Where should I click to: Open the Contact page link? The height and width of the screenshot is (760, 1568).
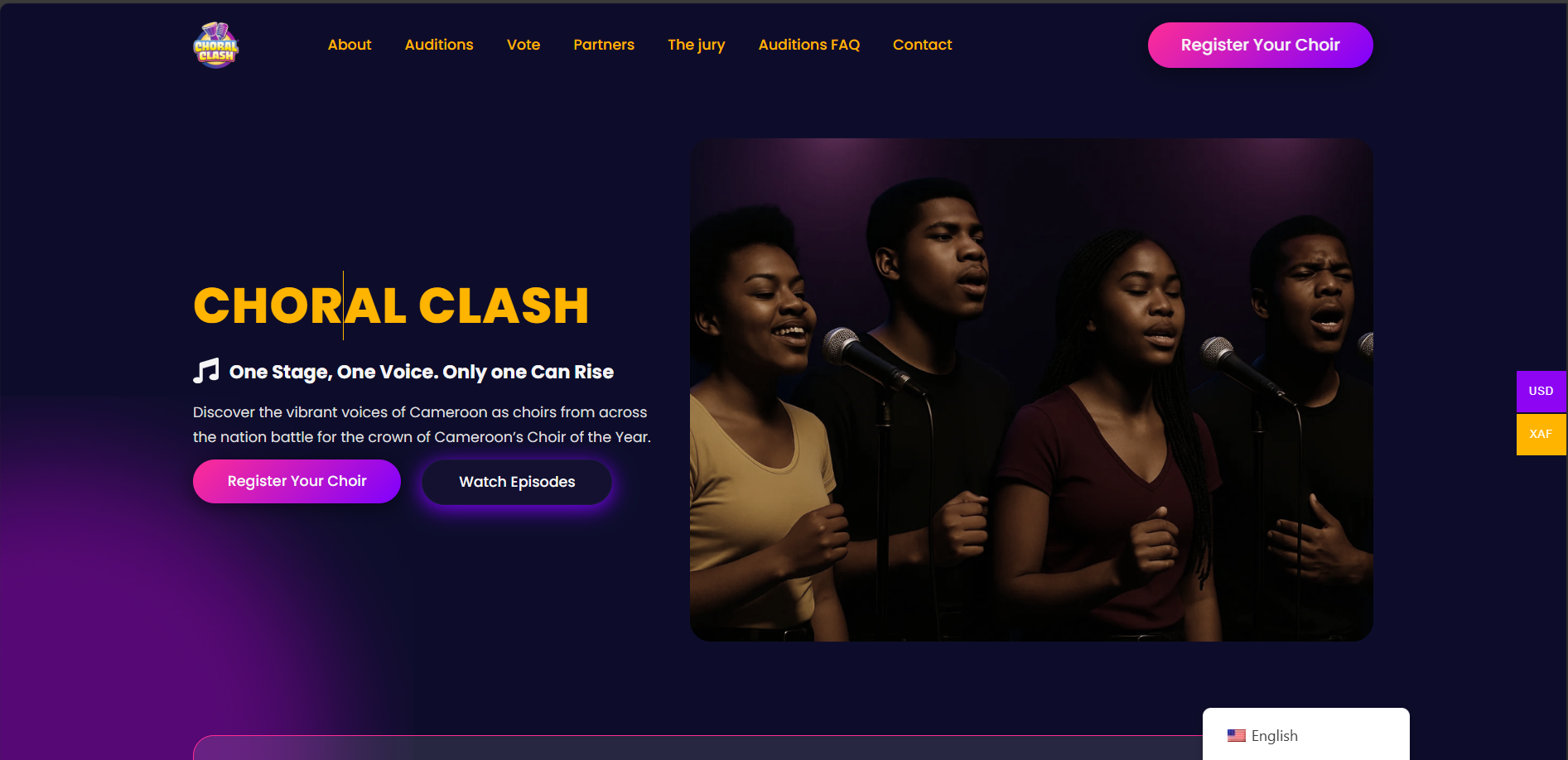pyautogui.click(x=923, y=45)
